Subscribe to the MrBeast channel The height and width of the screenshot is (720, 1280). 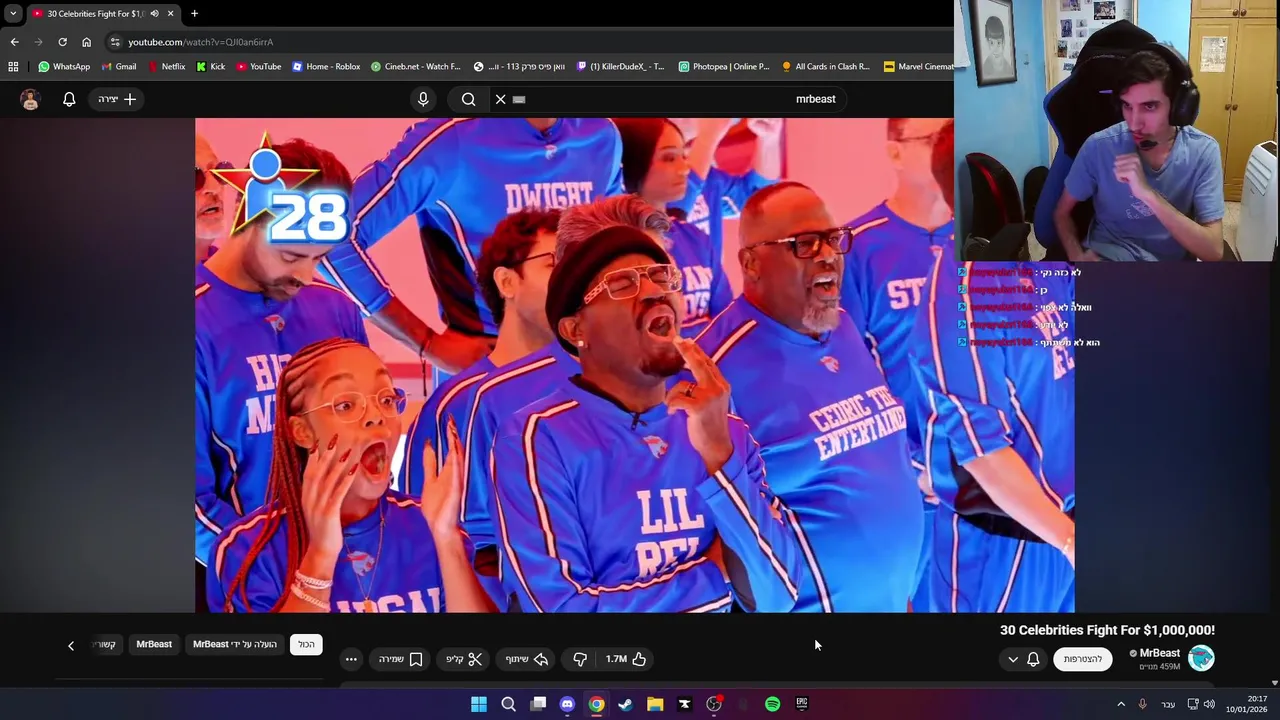pos(1082,659)
